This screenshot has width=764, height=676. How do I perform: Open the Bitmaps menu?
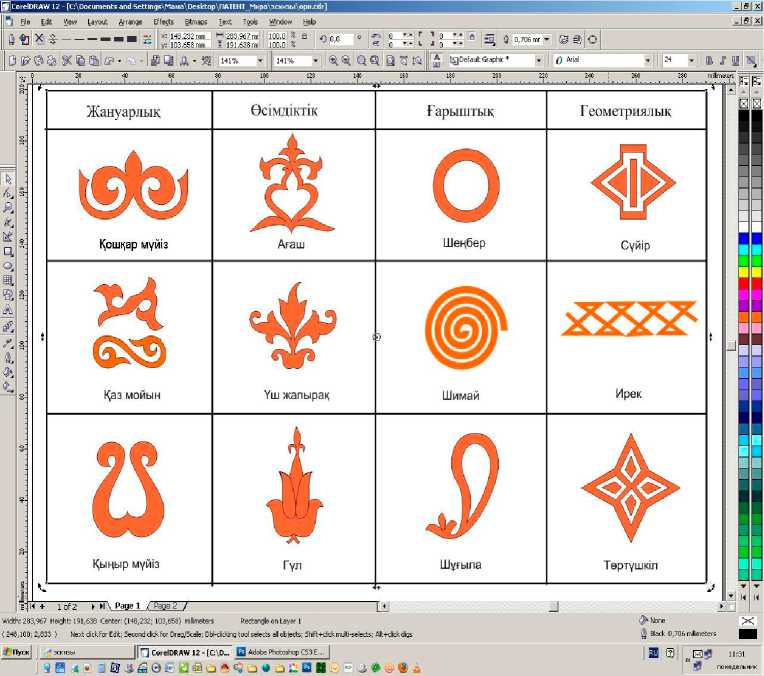[196, 22]
